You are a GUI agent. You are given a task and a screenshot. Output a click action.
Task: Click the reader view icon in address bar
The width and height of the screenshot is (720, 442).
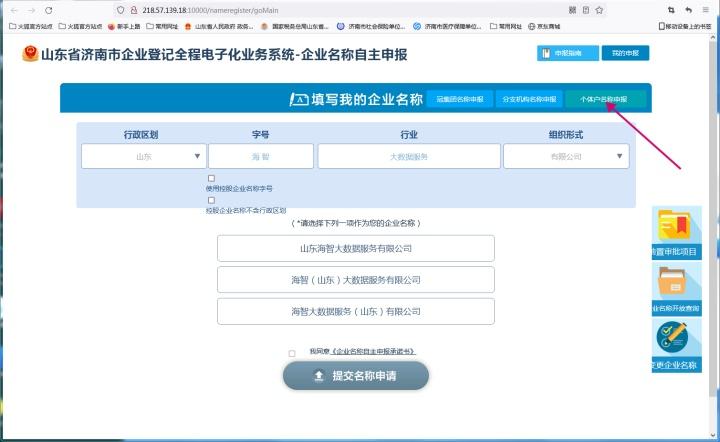click(x=586, y=10)
